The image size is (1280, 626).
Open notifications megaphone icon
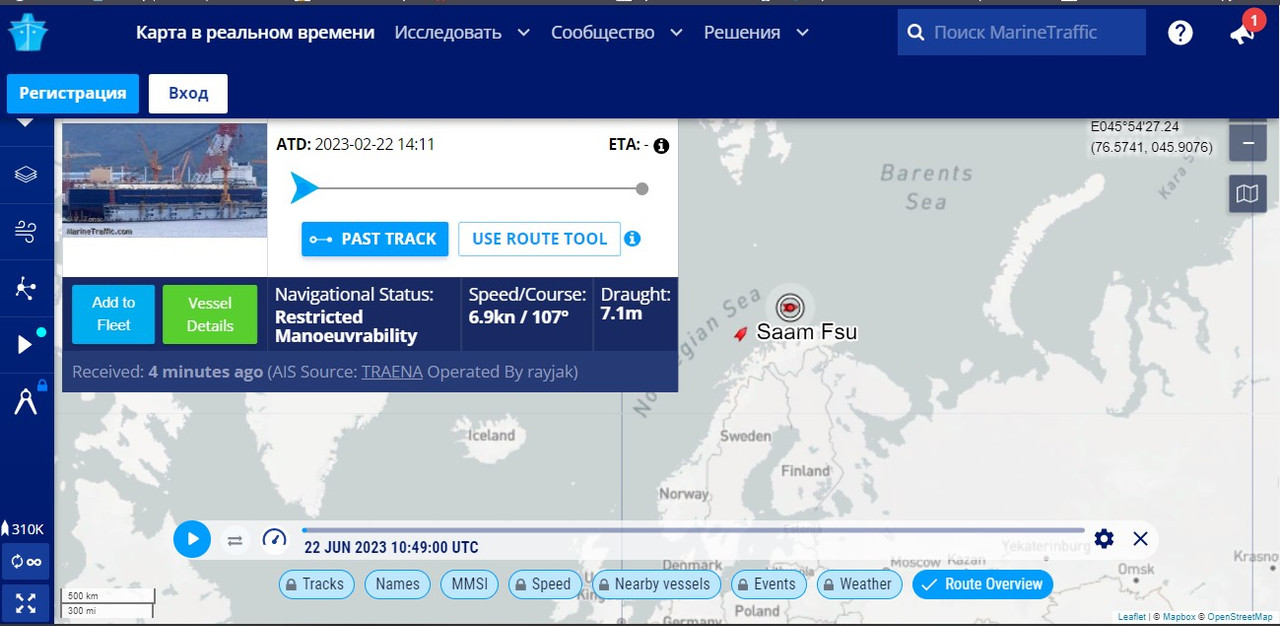[x=1242, y=32]
